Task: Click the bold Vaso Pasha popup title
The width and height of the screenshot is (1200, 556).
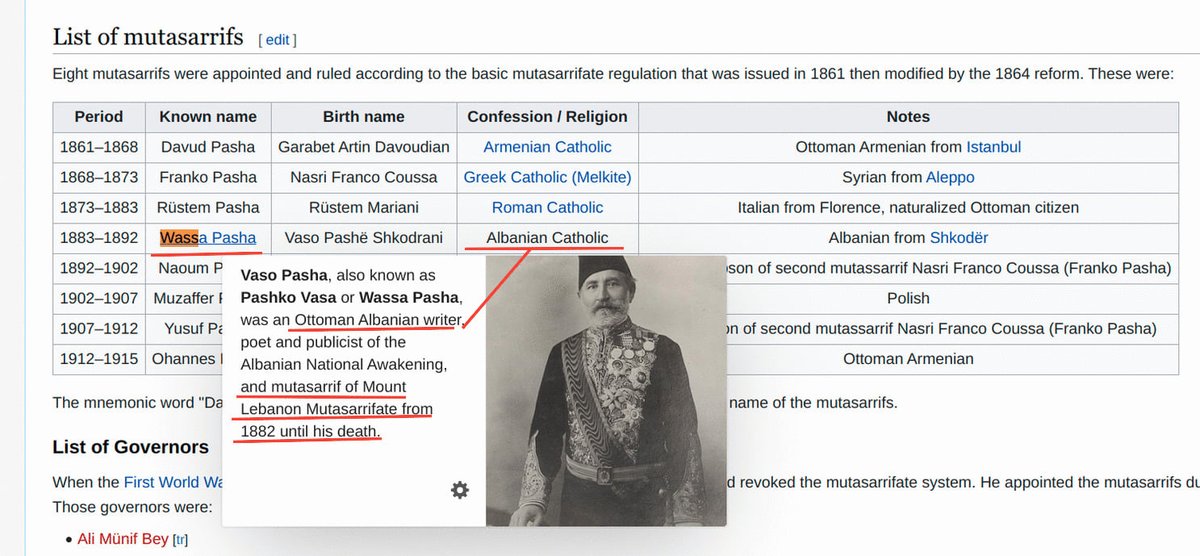Action: (x=284, y=275)
